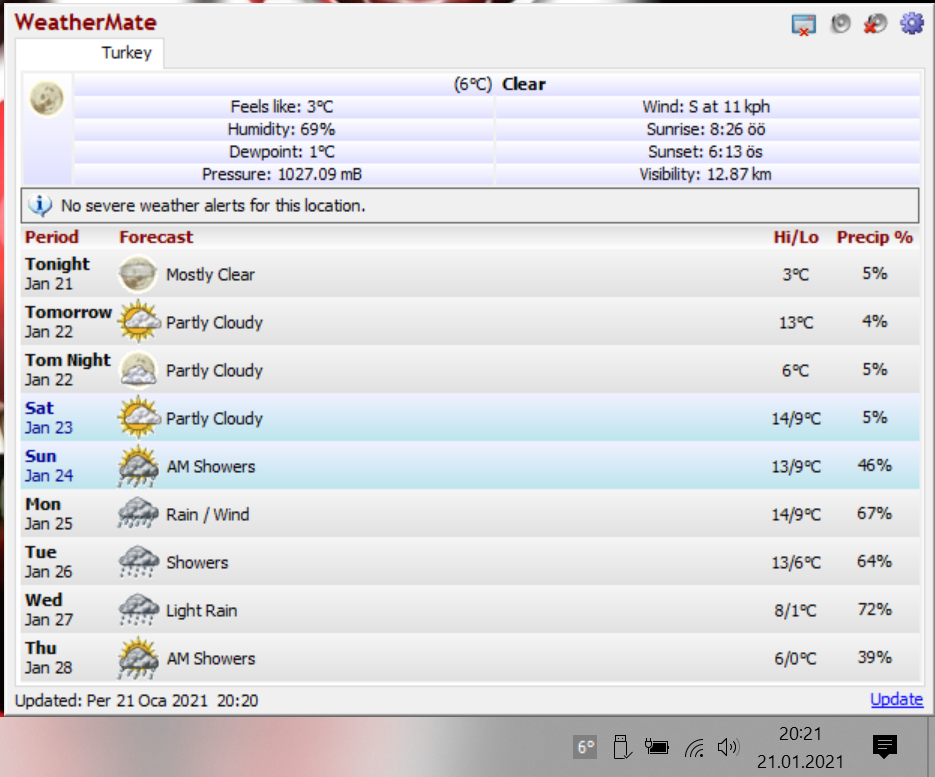Select the Tue Jan 26 period
The width and height of the screenshot is (935, 777).
(x=48, y=562)
